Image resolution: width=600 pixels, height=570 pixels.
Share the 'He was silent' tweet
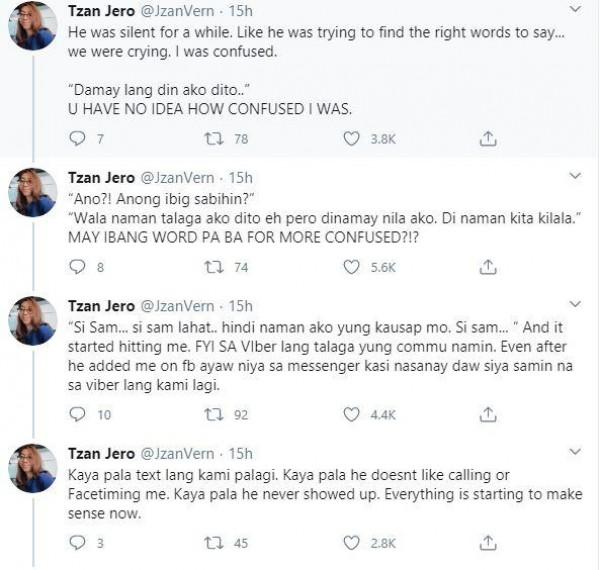[x=488, y=139]
